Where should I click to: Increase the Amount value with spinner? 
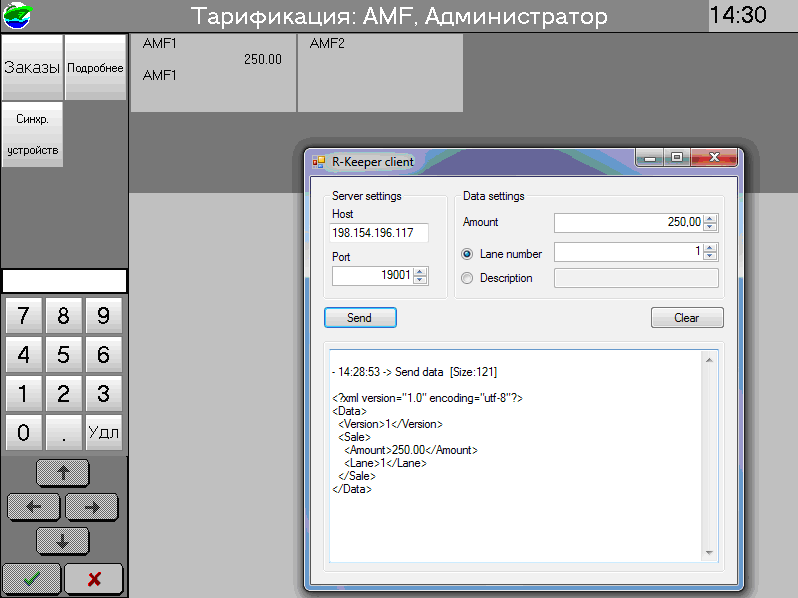(x=710, y=218)
